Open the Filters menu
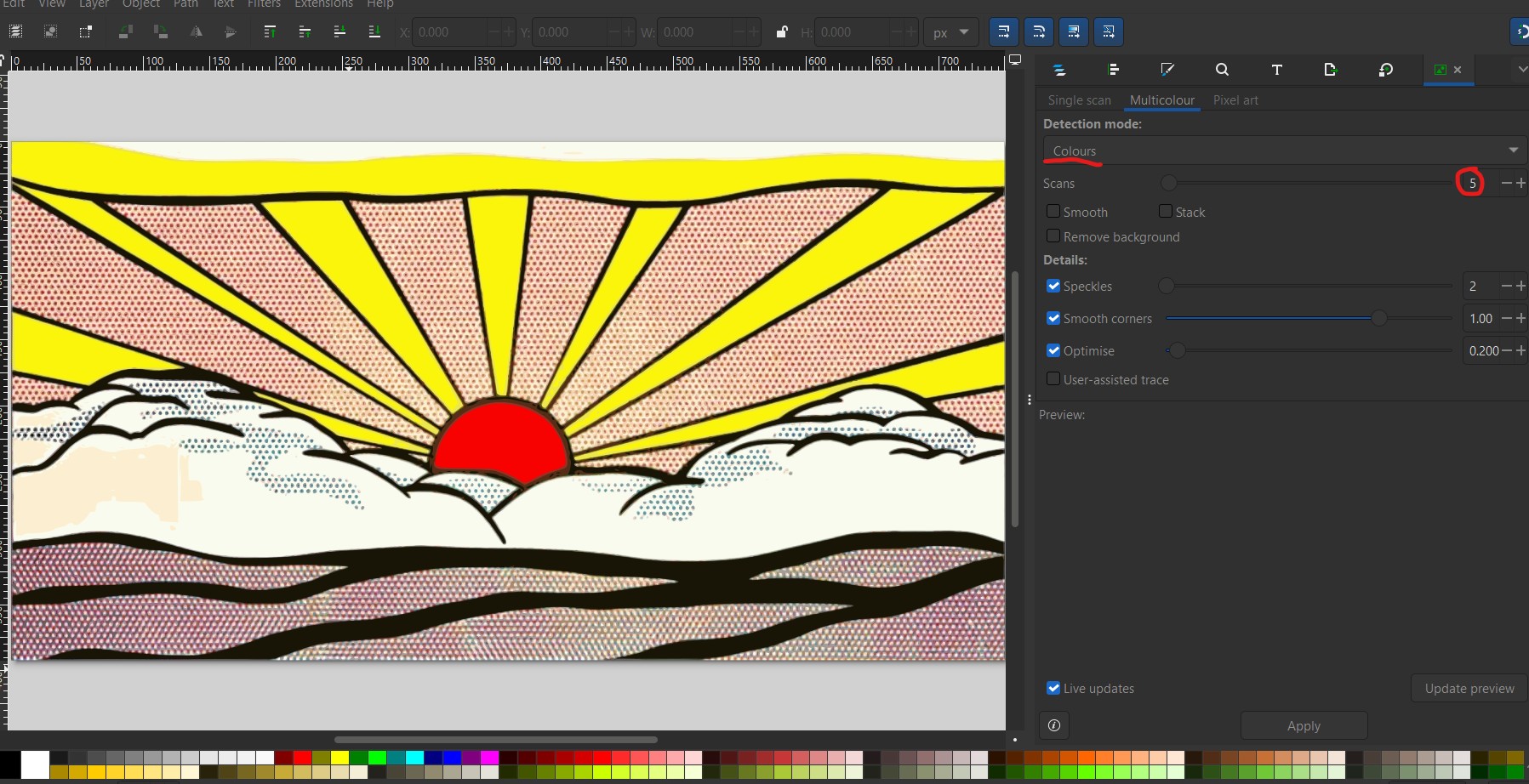This screenshot has height=784, width=1529. 264,4
